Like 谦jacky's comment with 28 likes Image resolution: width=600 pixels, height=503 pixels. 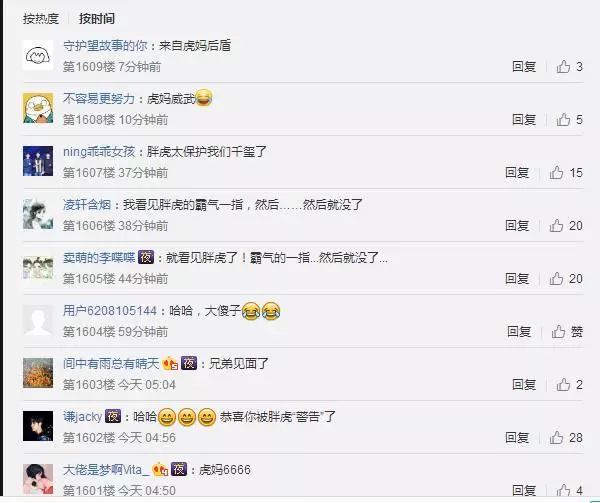[x=566, y=438]
